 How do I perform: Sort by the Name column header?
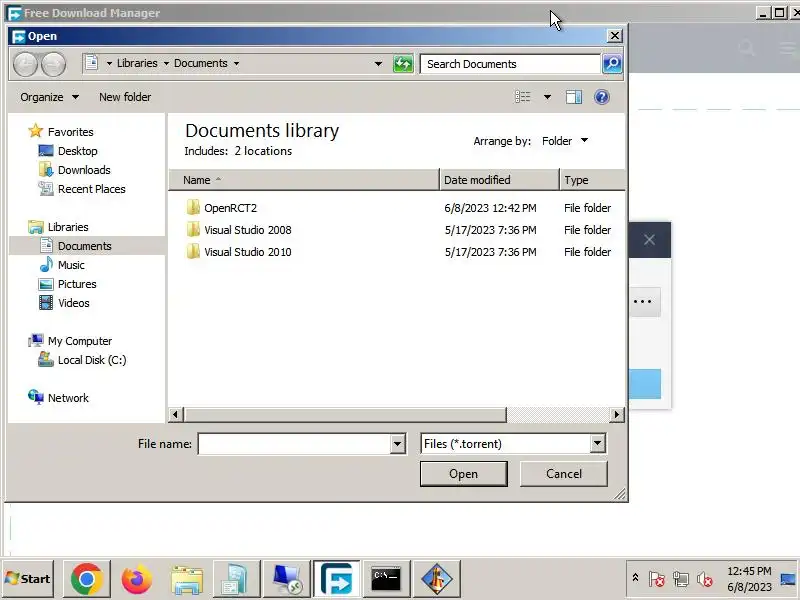tap(304, 180)
